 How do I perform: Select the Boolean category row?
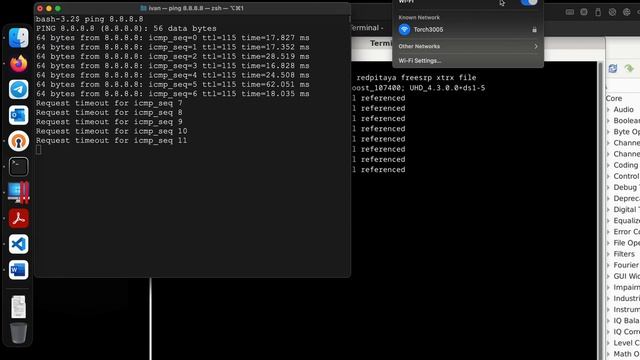click(626, 120)
